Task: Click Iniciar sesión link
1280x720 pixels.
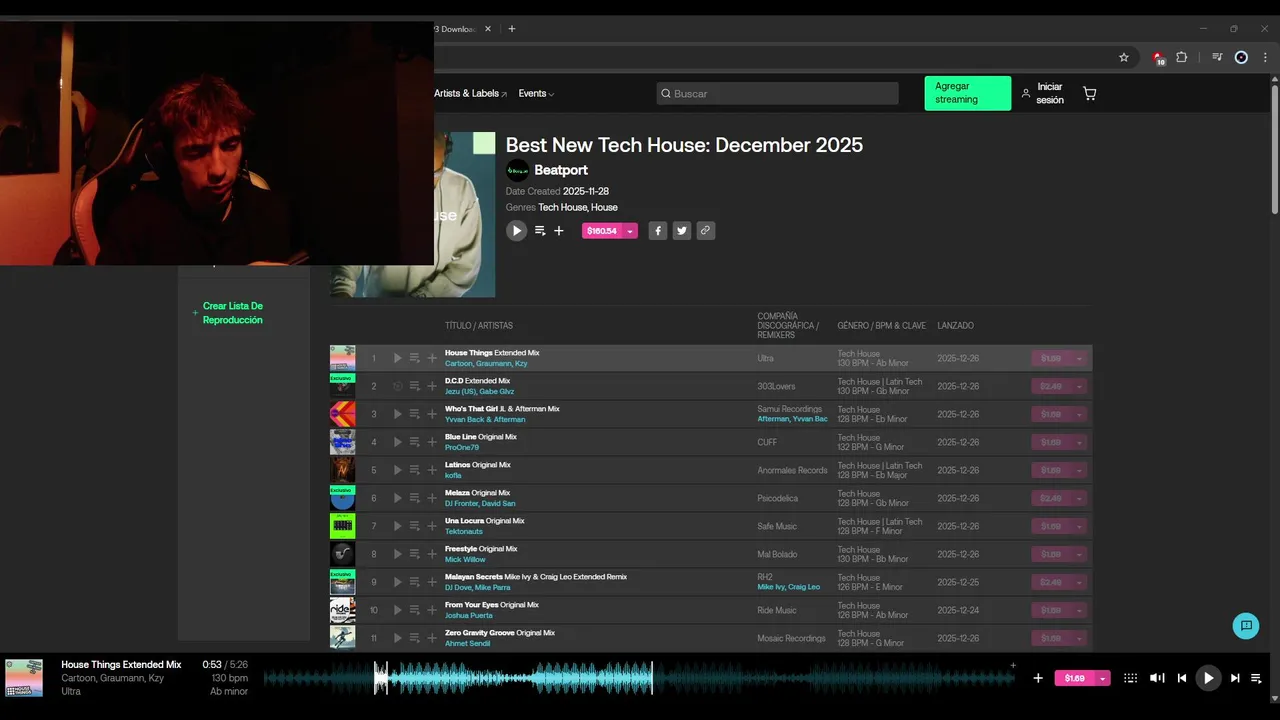Action: (1042, 94)
